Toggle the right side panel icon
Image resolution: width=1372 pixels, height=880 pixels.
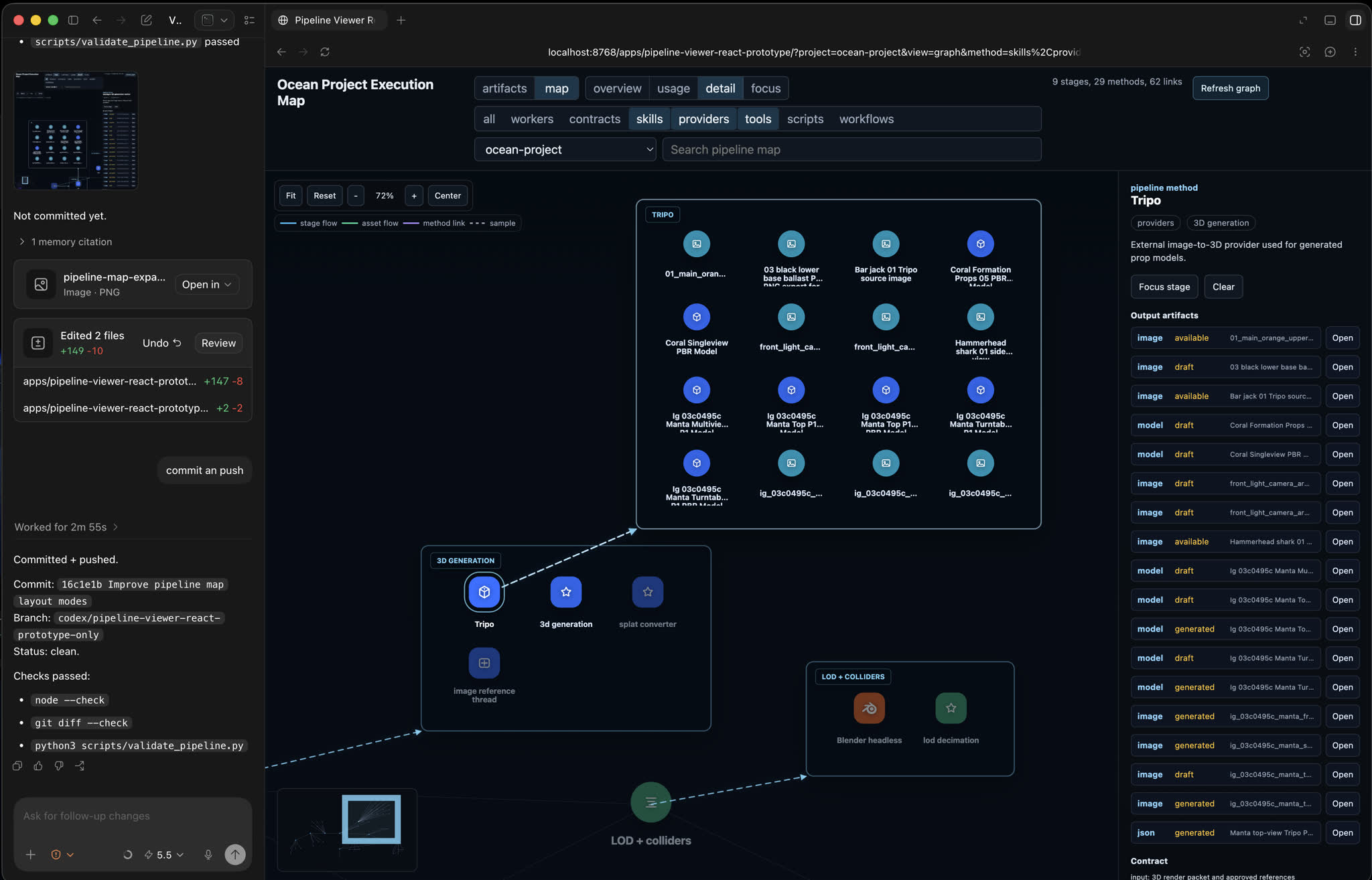pos(1355,20)
